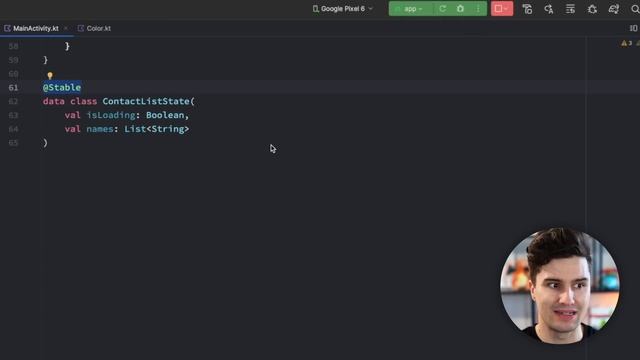
Task: Open the Device Manager icon
Action: pos(614,9)
